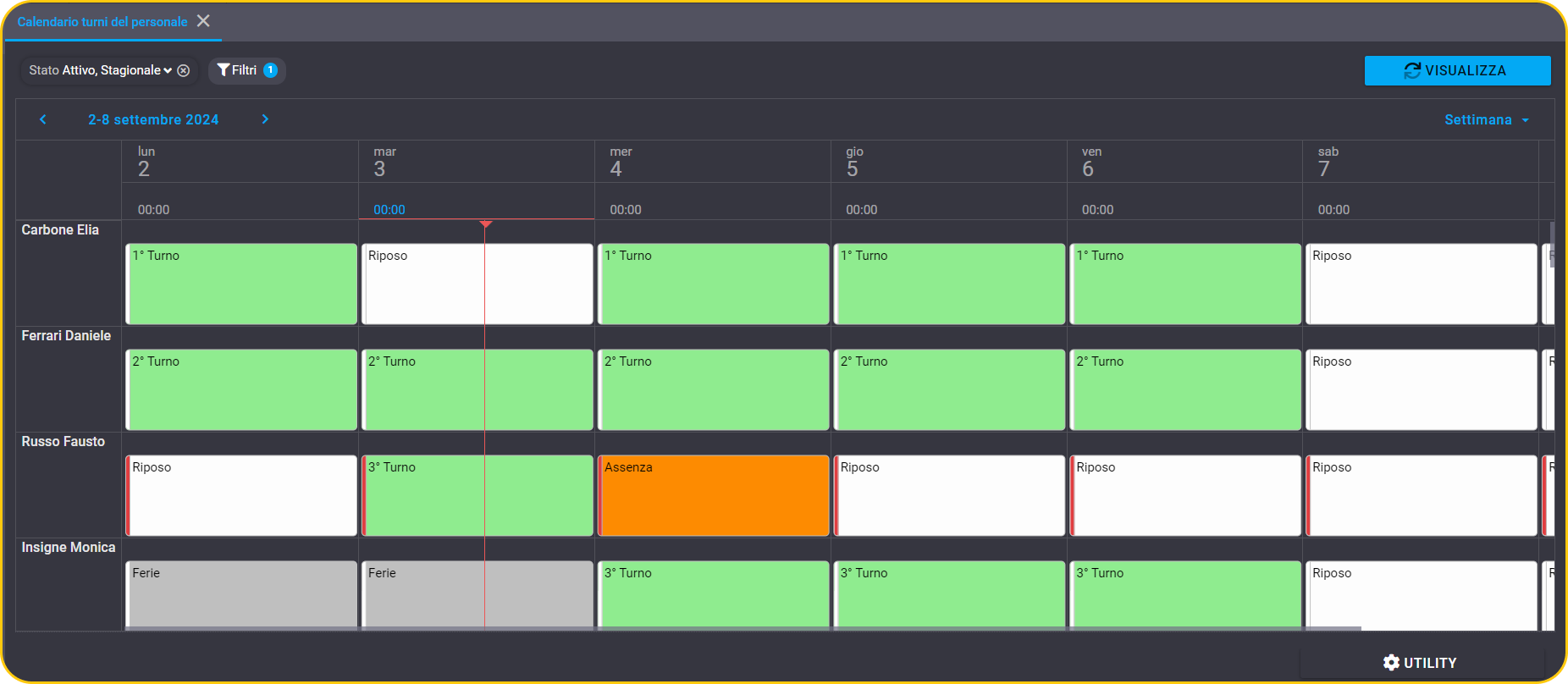The height and width of the screenshot is (684, 1568).
Task: Click the 2-8 settembre 2024 date range
Action: [153, 119]
